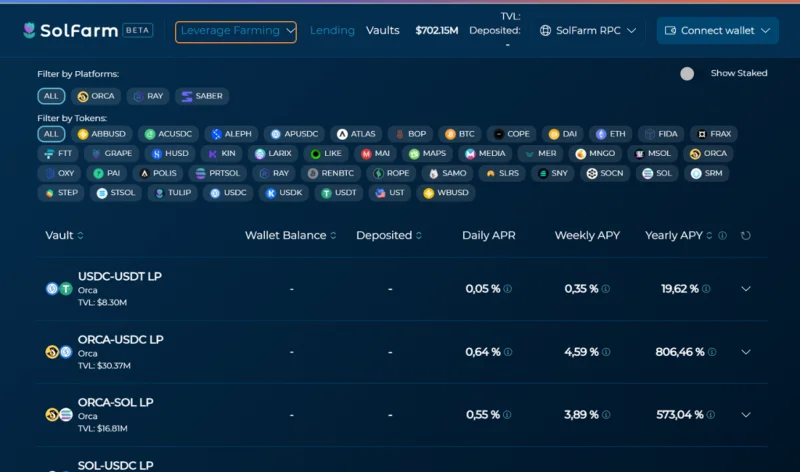The height and width of the screenshot is (472, 800).
Task: Filter tokens by ABBUSD
Action: point(102,134)
